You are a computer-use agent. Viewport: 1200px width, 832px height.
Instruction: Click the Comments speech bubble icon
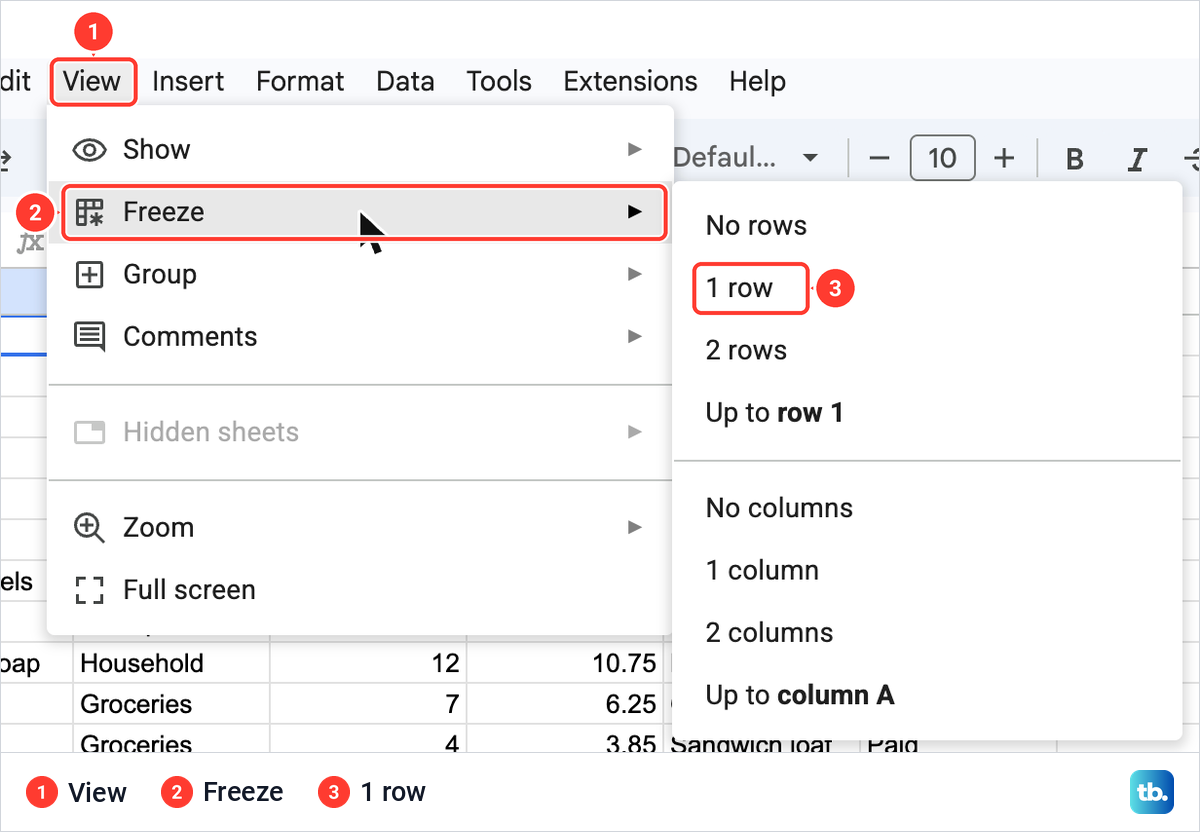click(90, 337)
